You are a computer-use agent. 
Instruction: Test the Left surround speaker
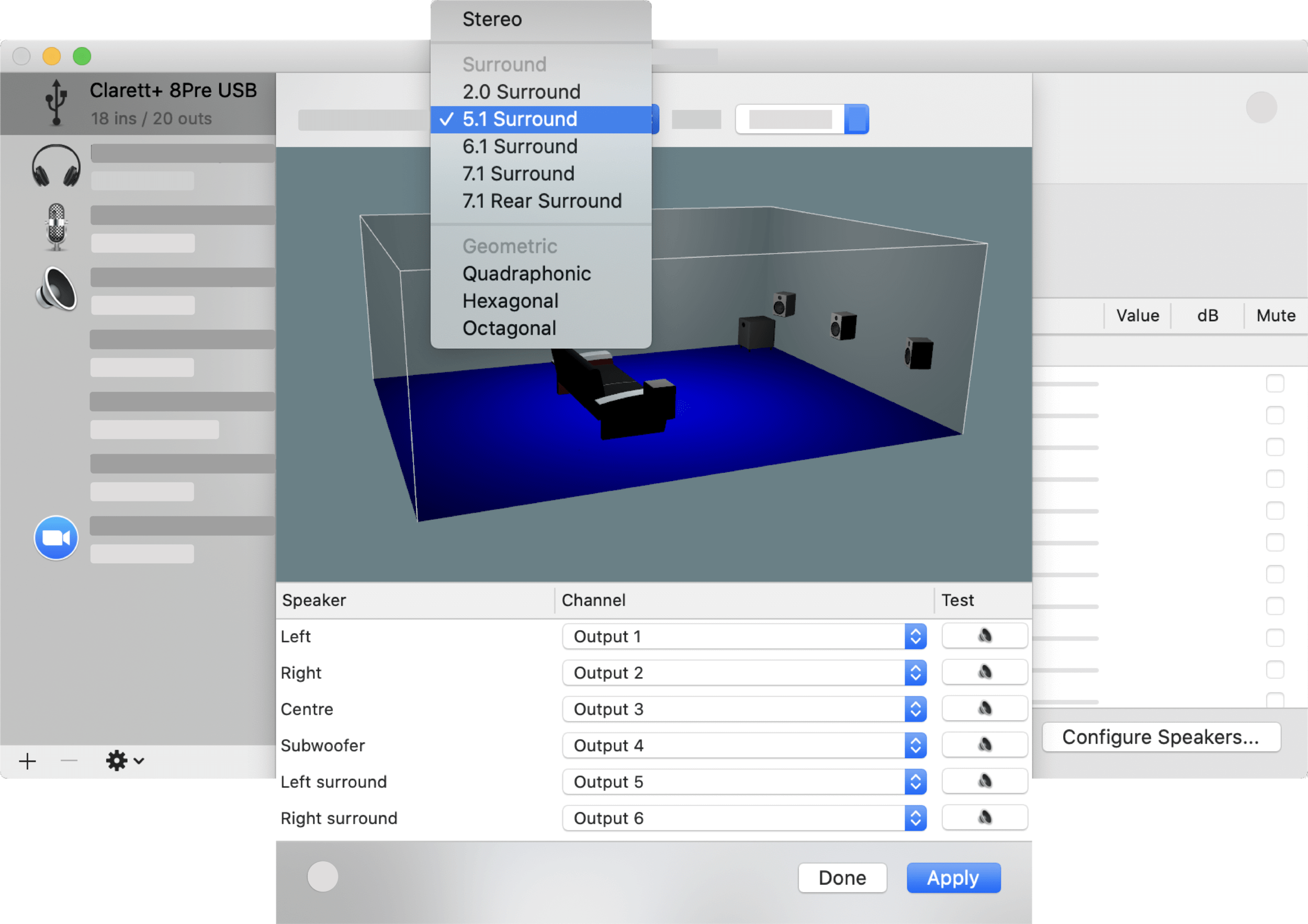point(985,782)
